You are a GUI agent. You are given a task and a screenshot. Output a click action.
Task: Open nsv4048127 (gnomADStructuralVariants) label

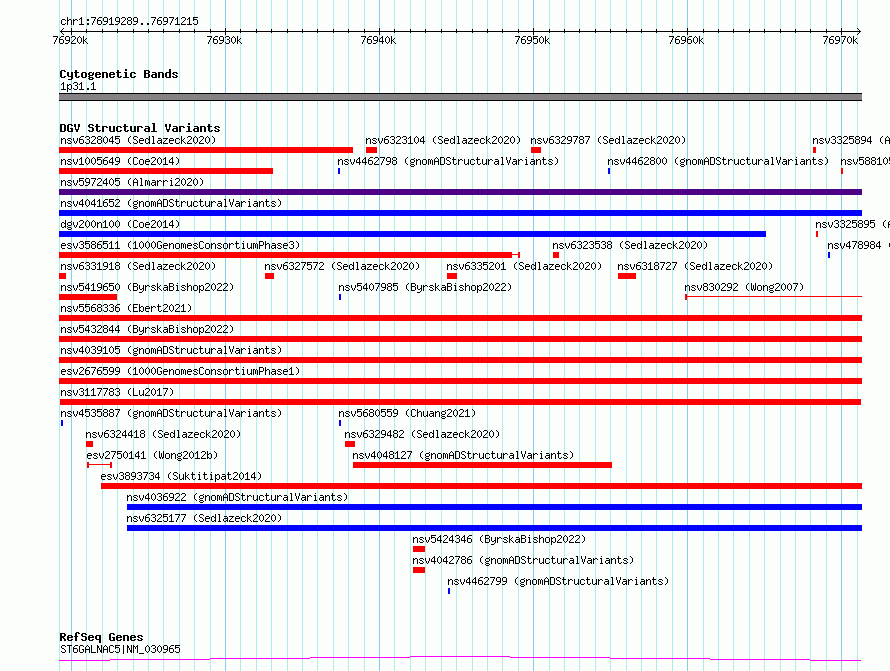click(x=463, y=455)
